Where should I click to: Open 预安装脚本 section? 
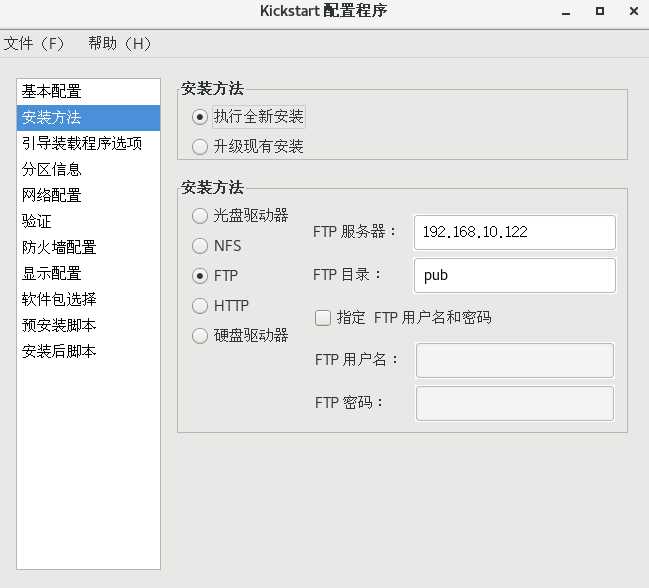(x=88, y=325)
